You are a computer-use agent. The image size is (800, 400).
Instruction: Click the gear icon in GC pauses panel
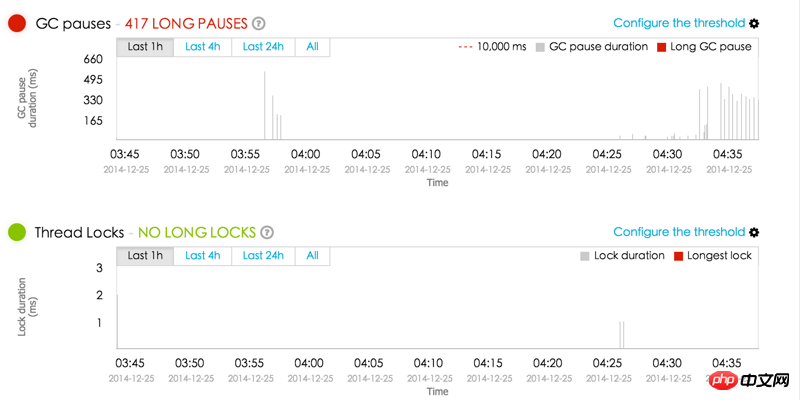(x=754, y=23)
